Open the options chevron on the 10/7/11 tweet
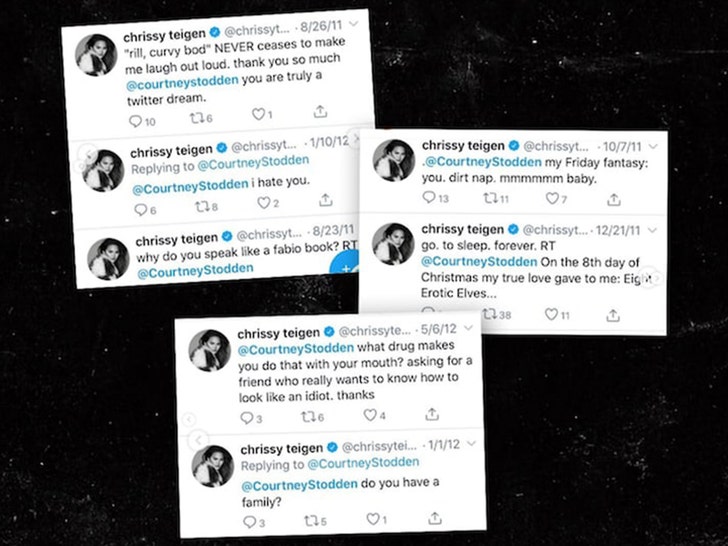Screen dimensions: 728x546 tap(653, 147)
